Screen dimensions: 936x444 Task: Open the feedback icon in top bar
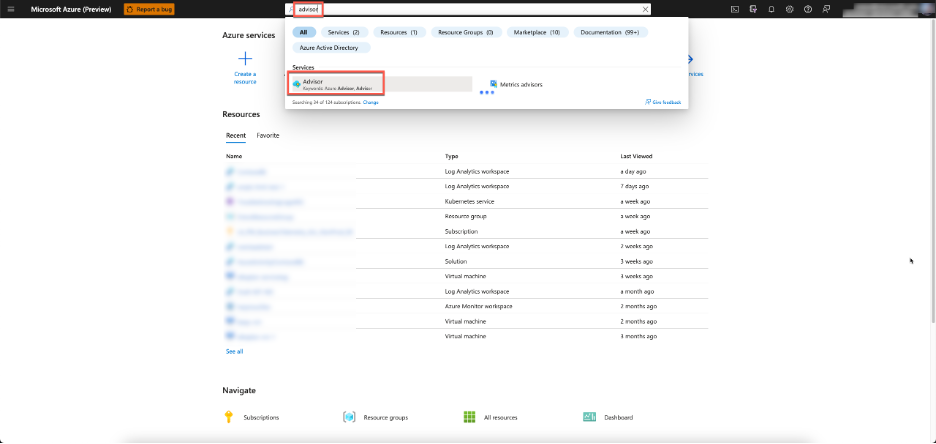coord(826,9)
